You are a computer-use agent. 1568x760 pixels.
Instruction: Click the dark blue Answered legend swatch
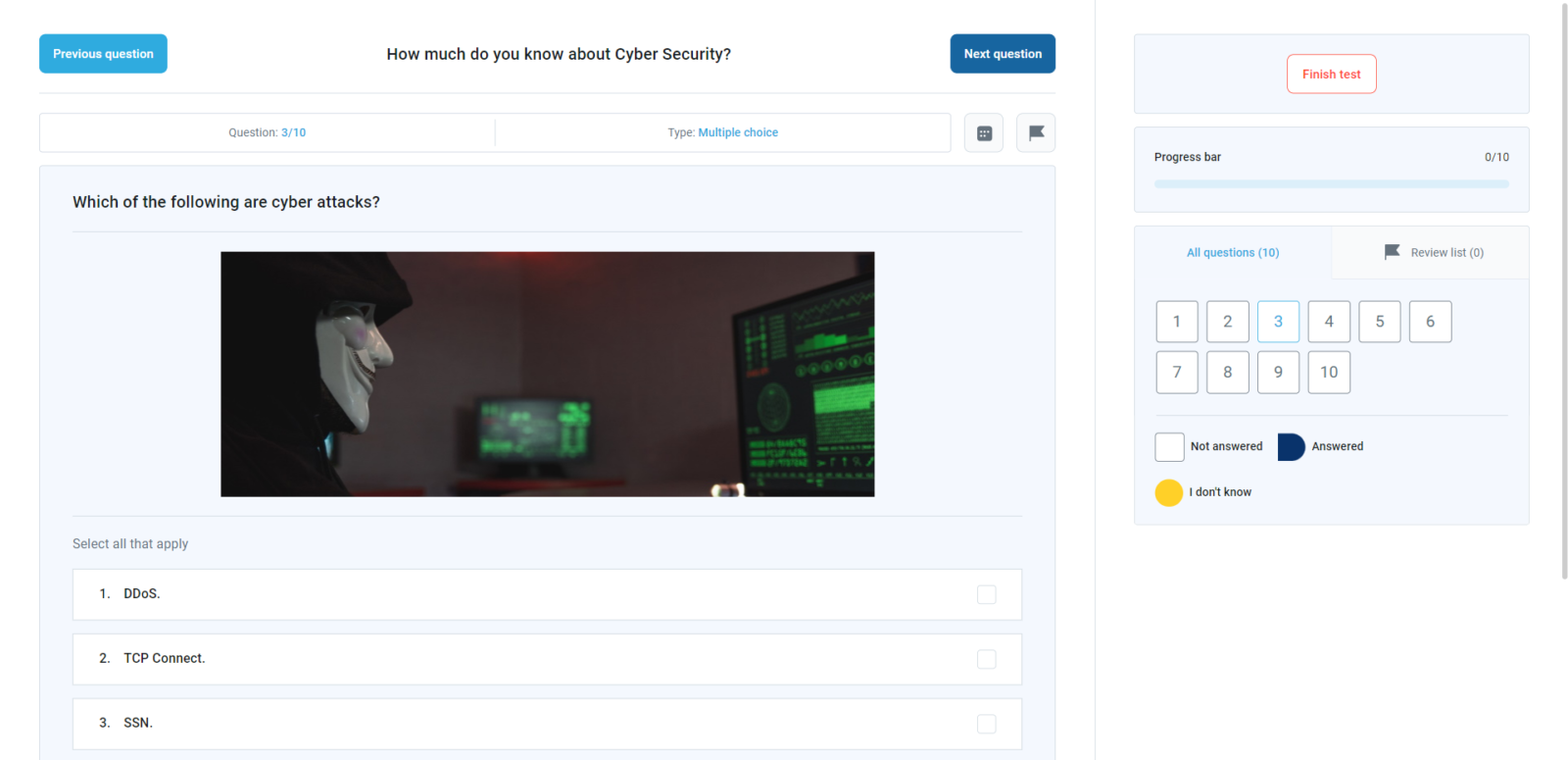(1291, 447)
